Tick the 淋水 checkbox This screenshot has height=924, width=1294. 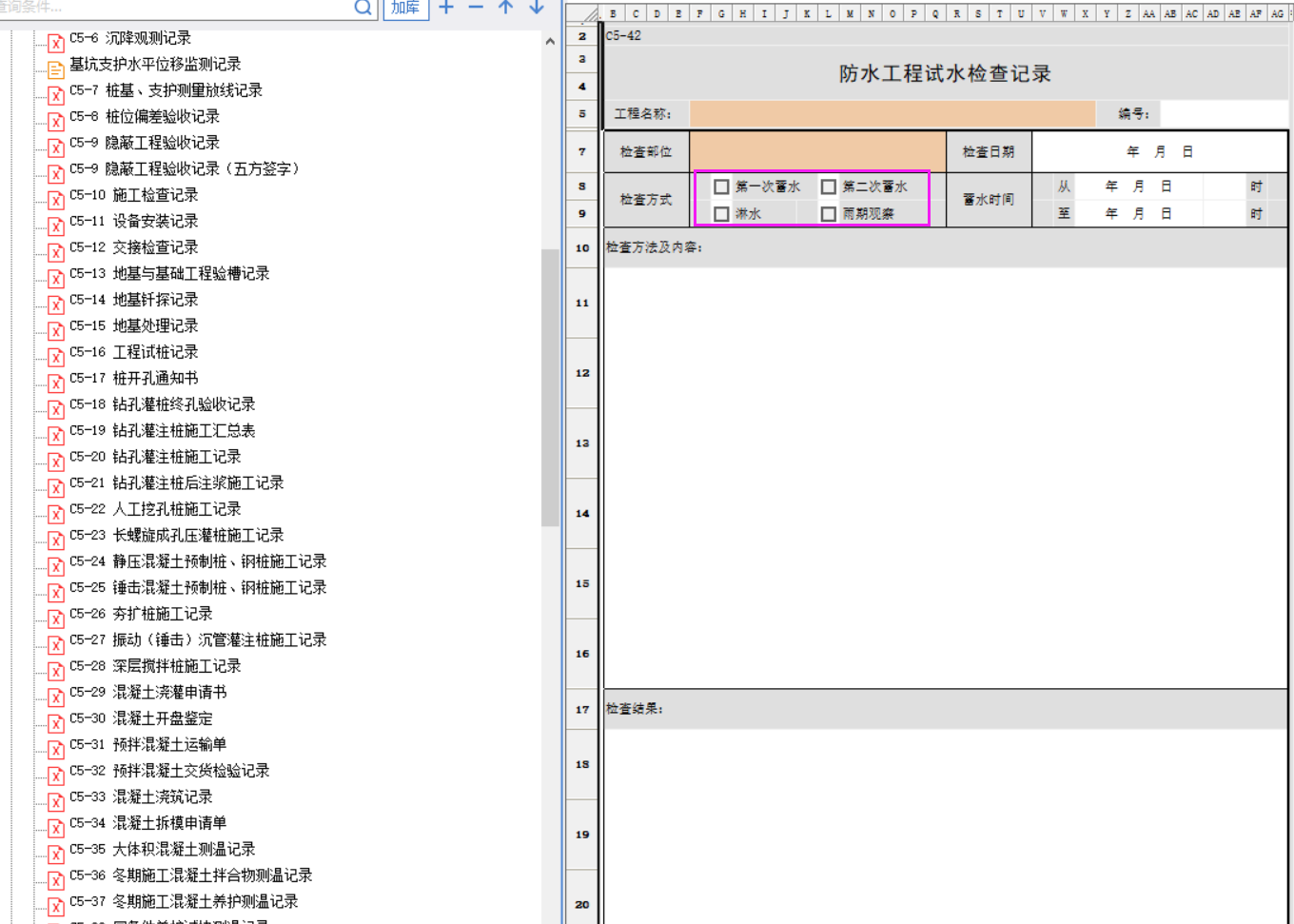pyautogui.click(x=722, y=214)
